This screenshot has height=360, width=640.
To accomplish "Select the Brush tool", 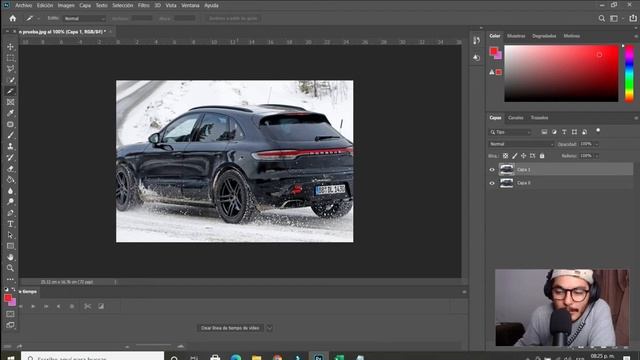I will [10, 135].
